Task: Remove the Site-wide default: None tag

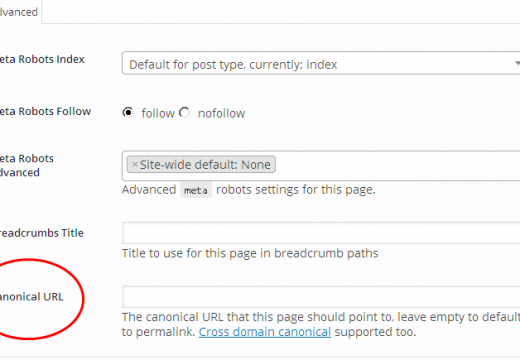Action: click(135, 164)
